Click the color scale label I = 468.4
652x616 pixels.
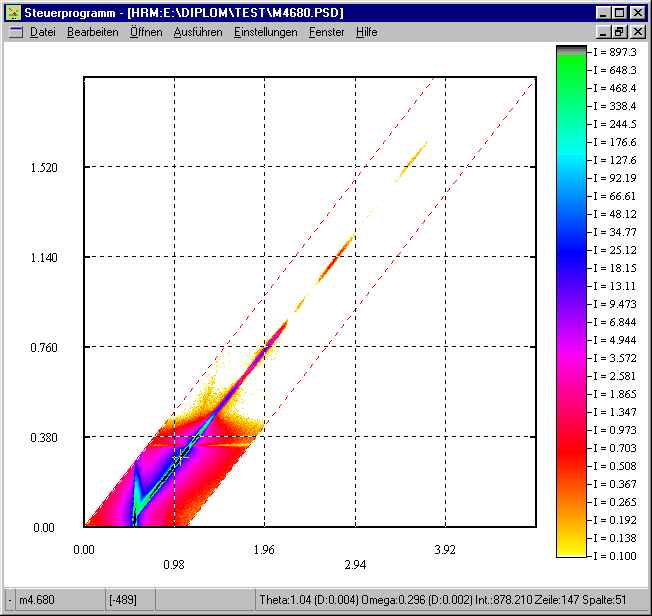pyautogui.click(x=615, y=88)
